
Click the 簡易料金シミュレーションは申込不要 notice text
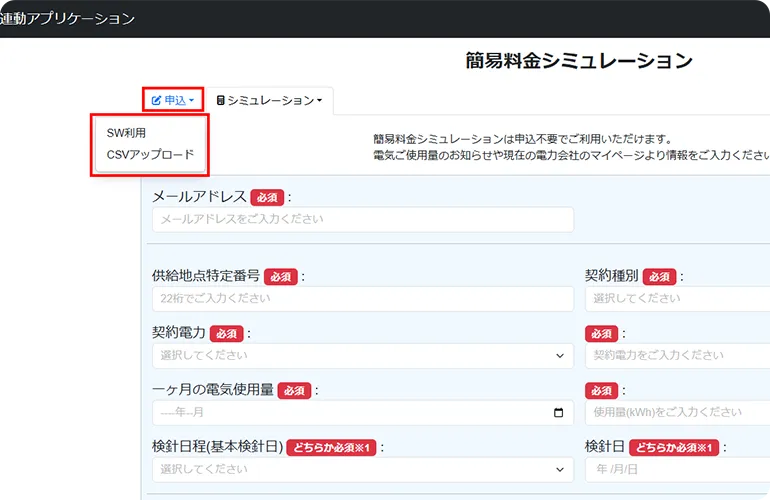(522, 139)
